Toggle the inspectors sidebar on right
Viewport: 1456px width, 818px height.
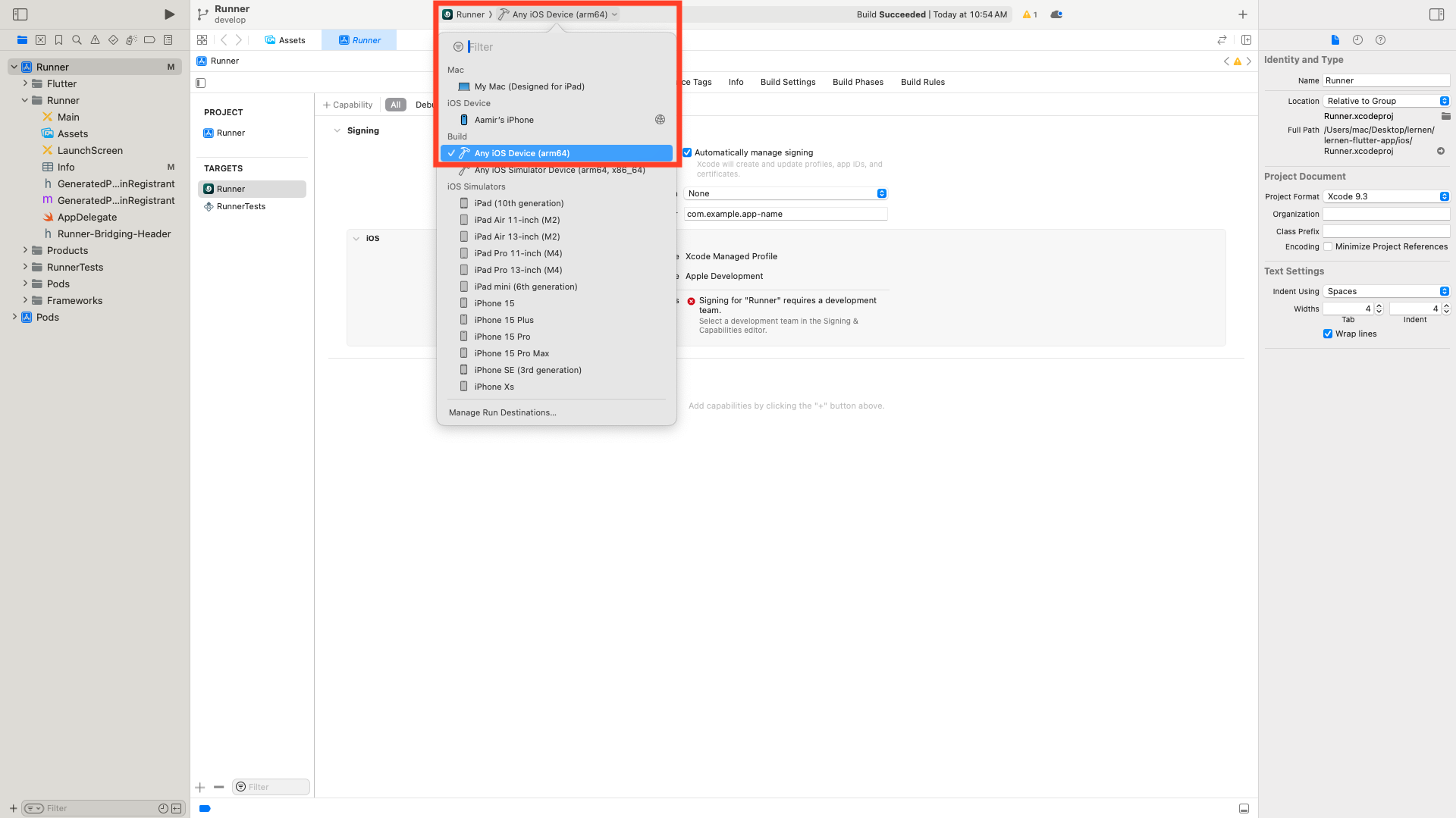[x=1436, y=14]
